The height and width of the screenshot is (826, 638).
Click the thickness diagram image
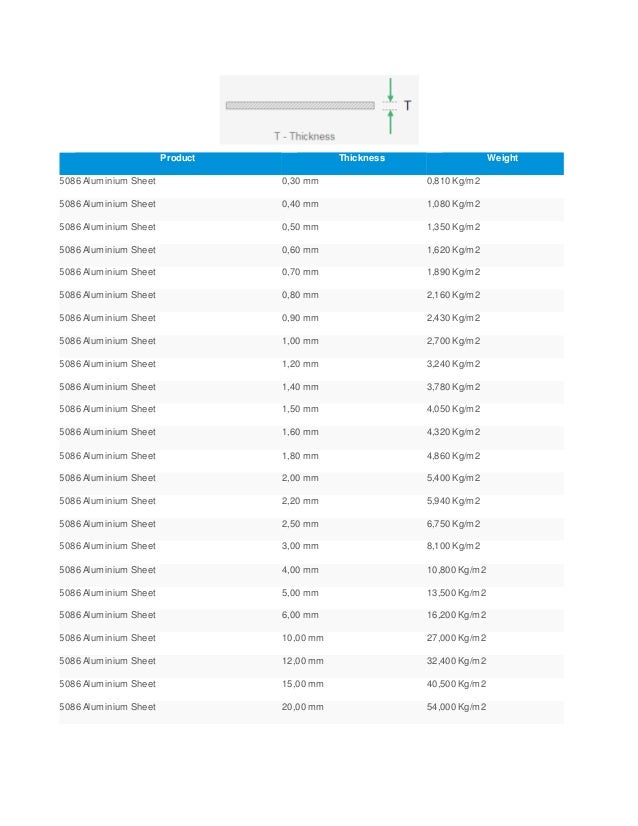point(319,110)
